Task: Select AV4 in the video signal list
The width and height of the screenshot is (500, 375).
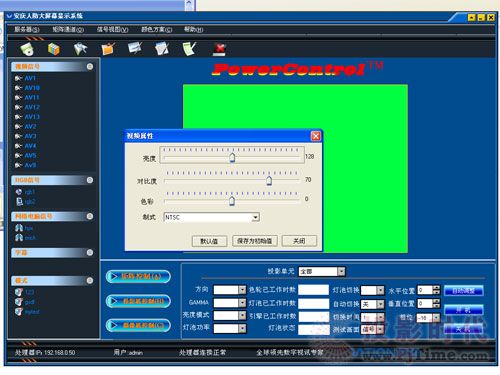Action: click(x=30, y=146)
